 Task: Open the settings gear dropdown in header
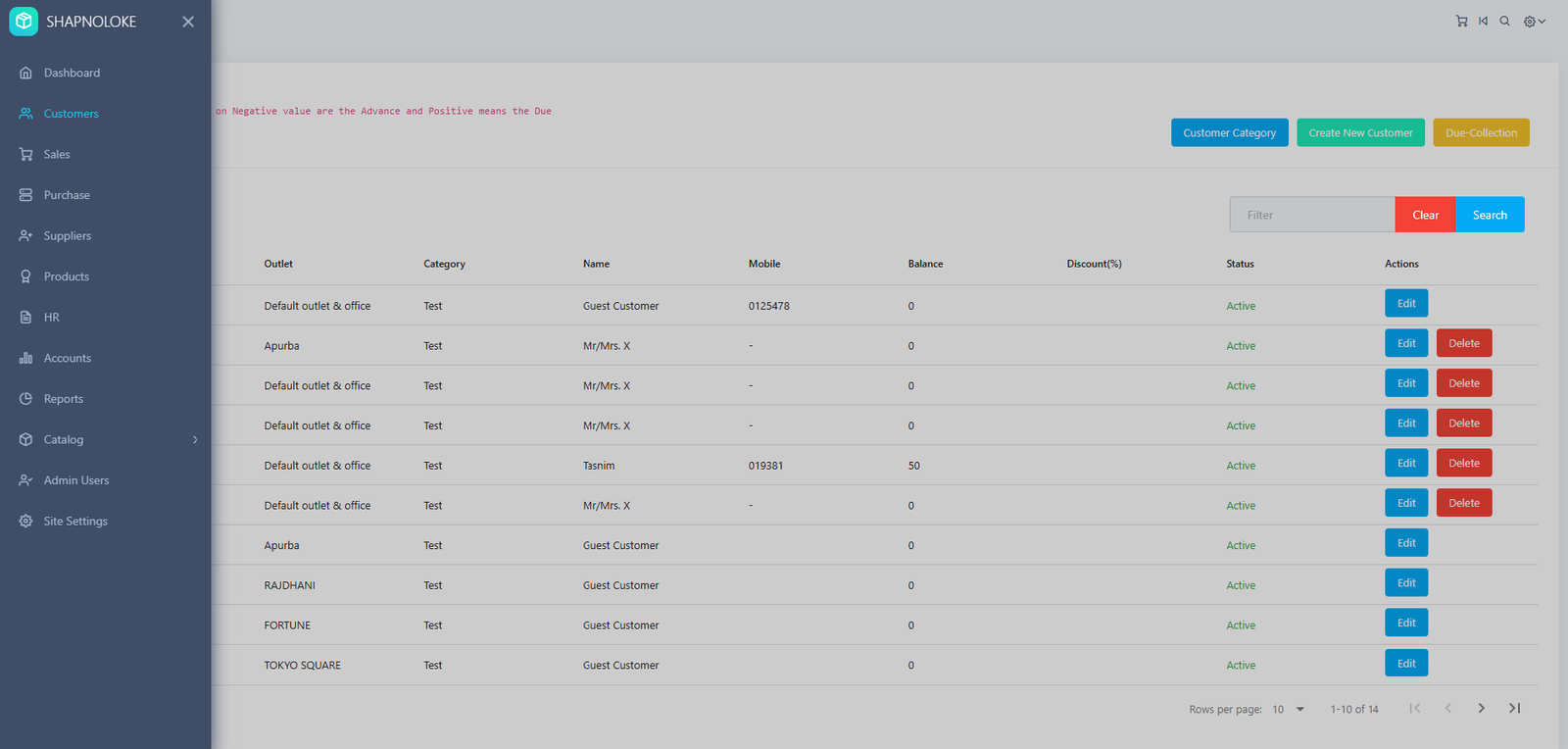point(1534,22)
